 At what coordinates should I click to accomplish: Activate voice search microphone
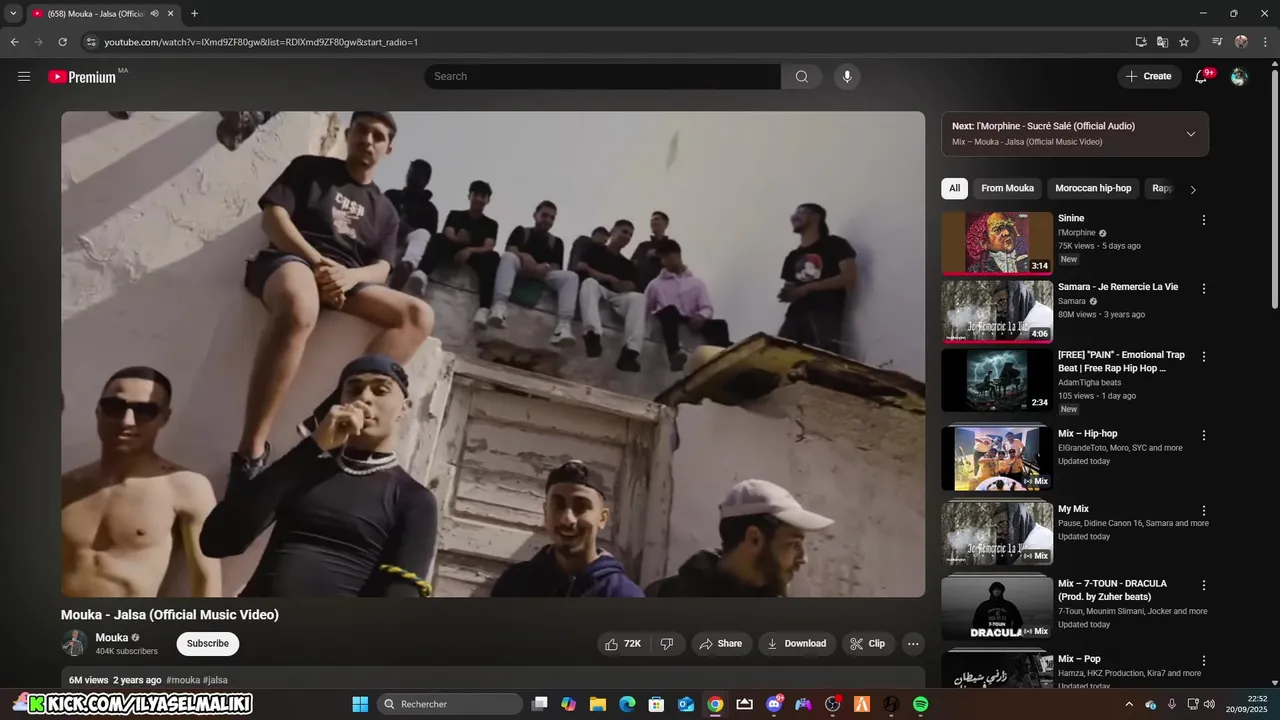847,76
